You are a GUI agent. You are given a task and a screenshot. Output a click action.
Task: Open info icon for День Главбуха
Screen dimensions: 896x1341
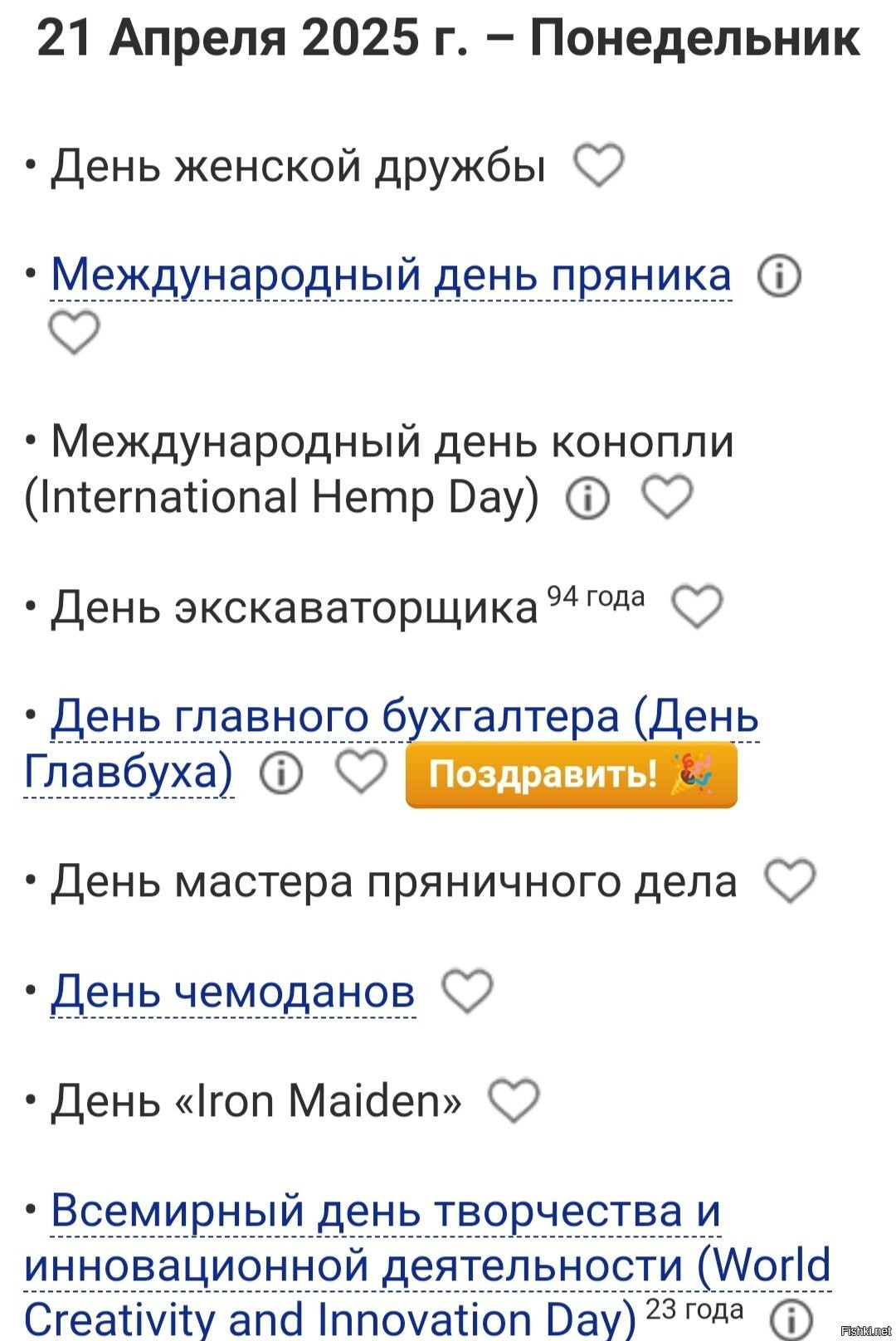pos(281,773)
